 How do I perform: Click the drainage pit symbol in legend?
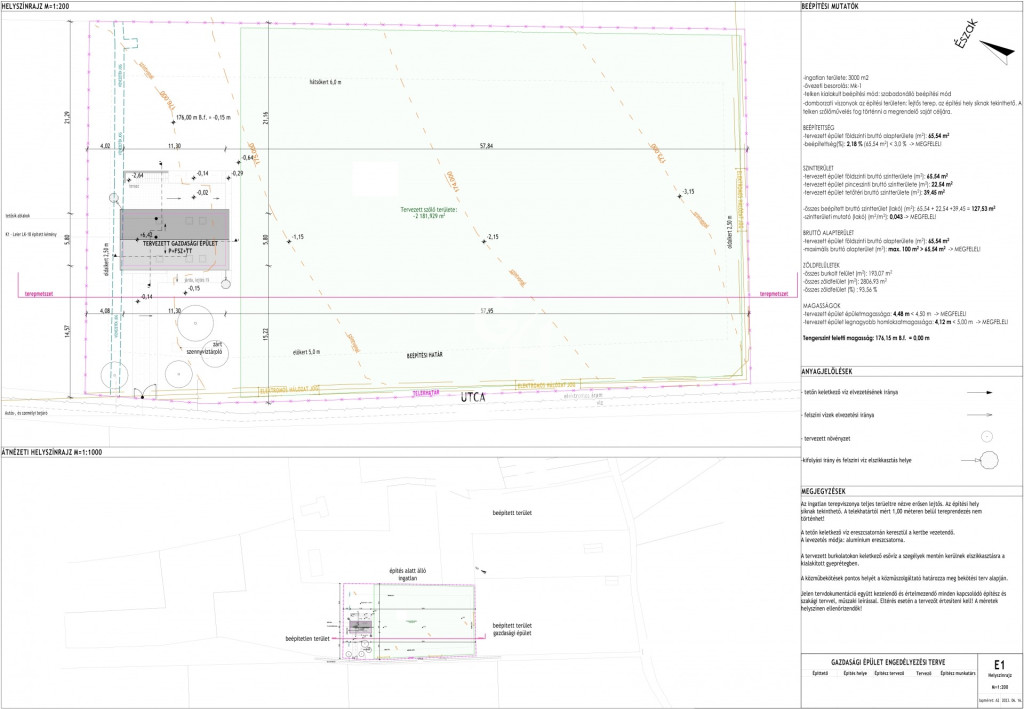tap(988, 459)
